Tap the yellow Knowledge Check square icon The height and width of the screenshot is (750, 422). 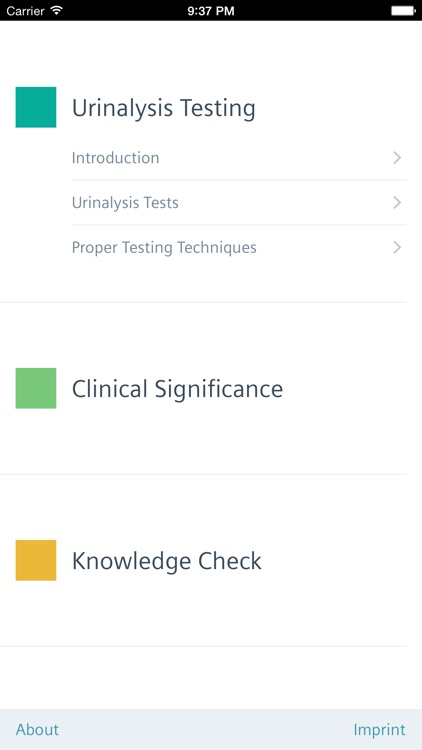tap(36, 560)
